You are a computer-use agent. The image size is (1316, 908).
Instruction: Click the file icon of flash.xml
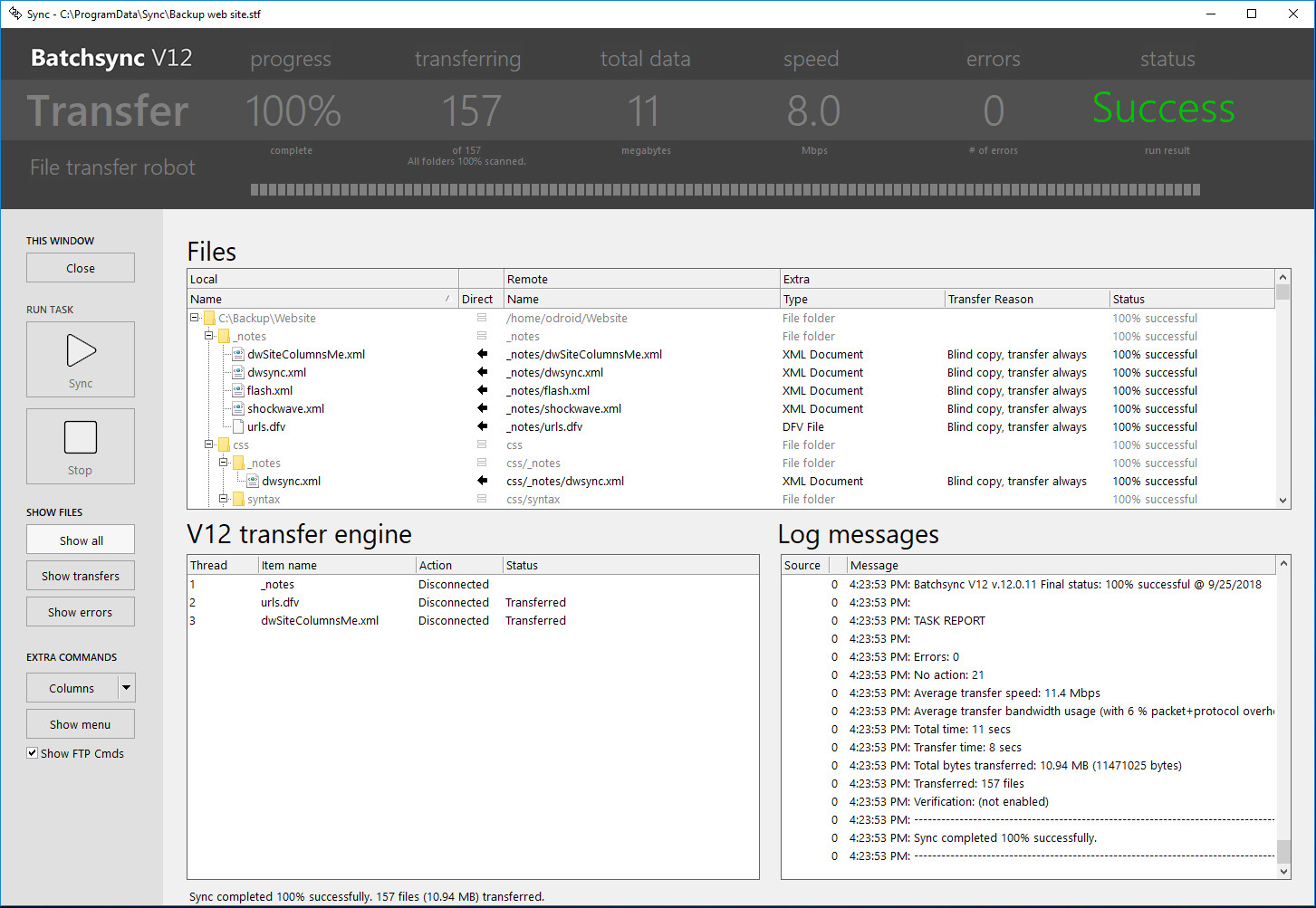238,390
